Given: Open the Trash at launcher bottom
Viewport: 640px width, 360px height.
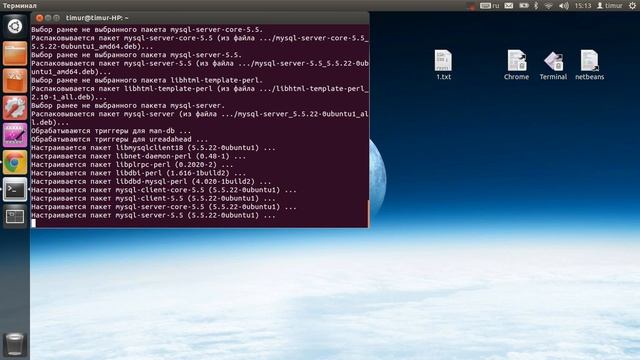Looking at the screenshot, I should pyautogui.click(x=15, y=344).
